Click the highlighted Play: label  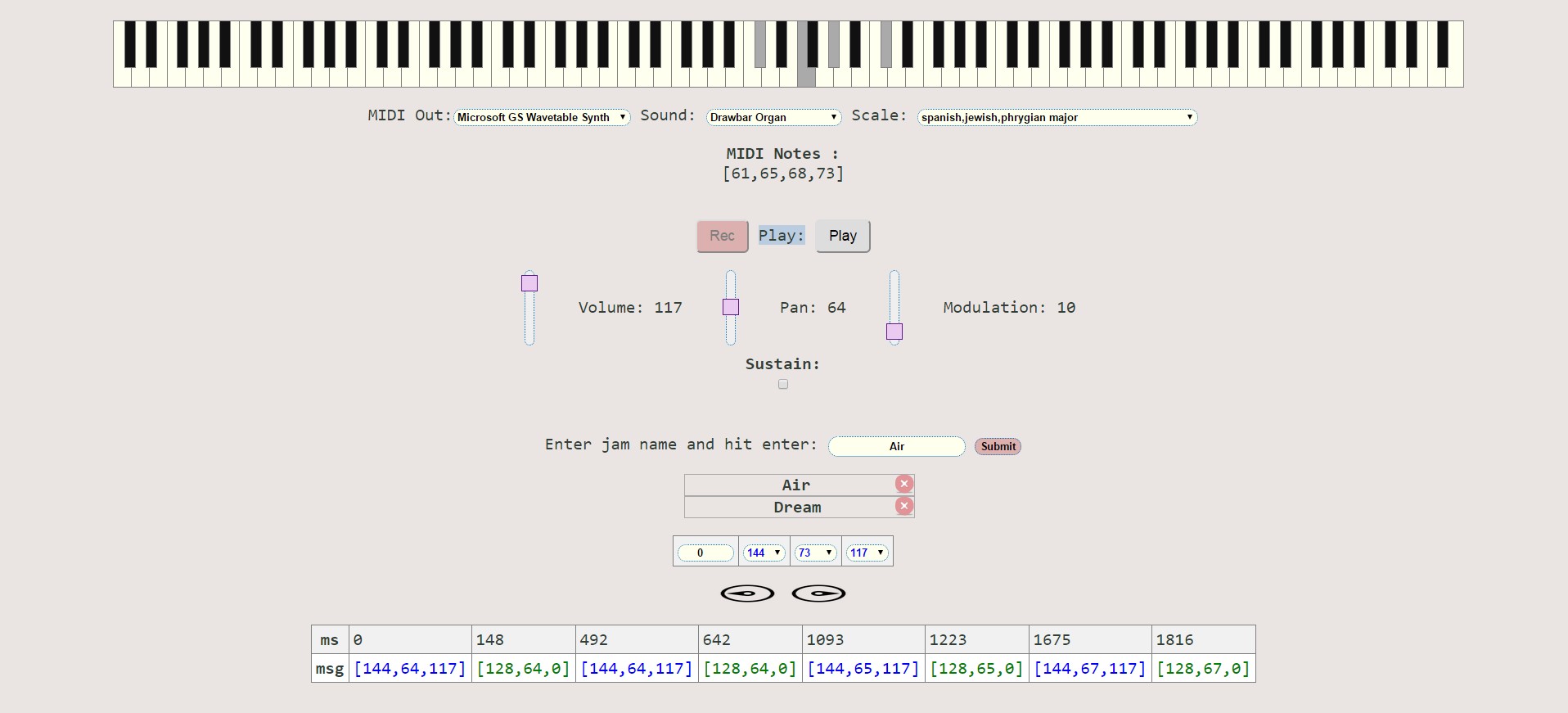point(782,235)
